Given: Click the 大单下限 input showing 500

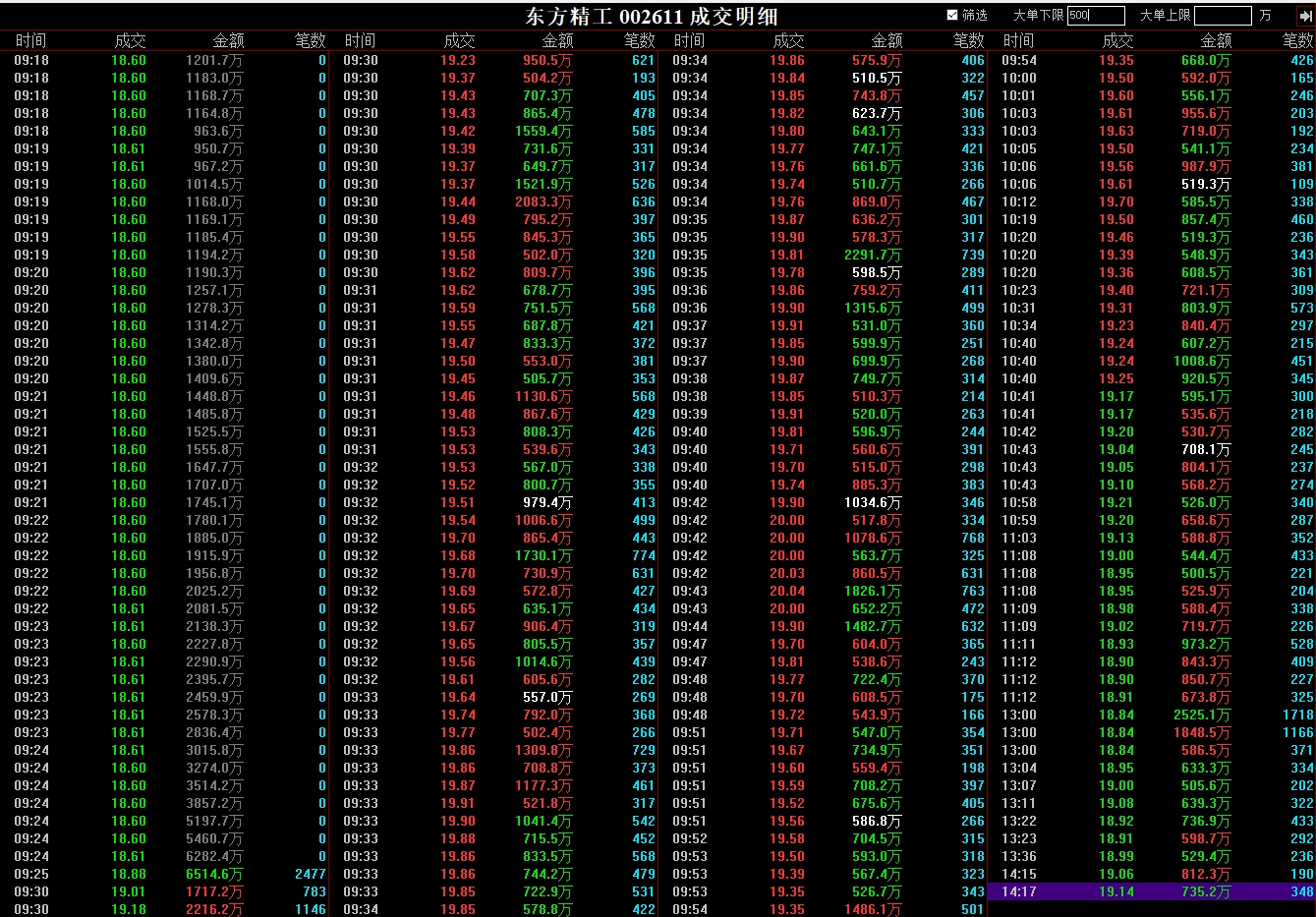Looking at the screenshot, I should pyautogui.click(x=1096, y=16).
